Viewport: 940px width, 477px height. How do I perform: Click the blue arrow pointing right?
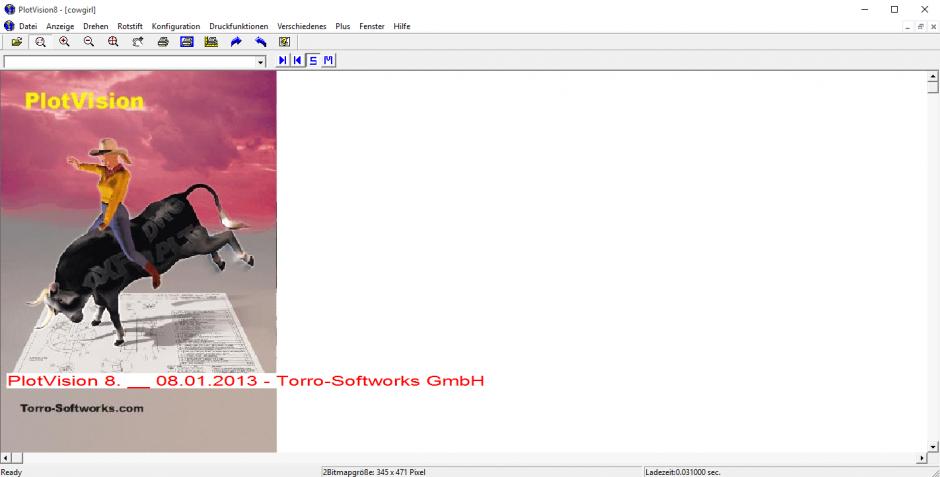coord(236,42)
